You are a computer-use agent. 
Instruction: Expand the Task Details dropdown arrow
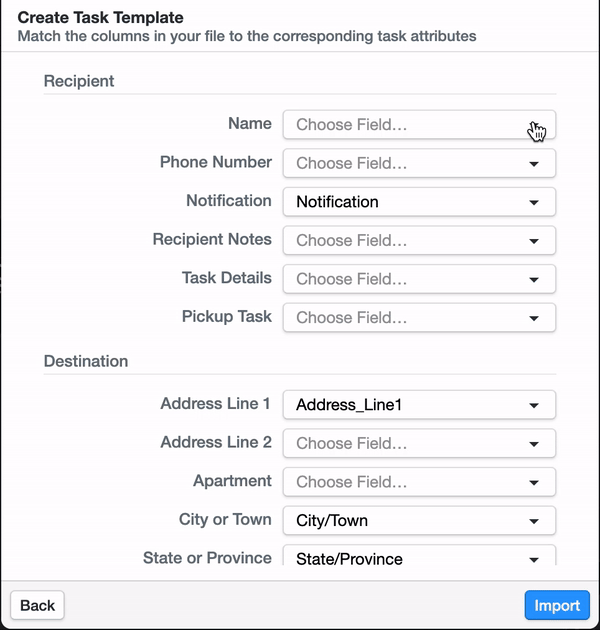point(534,280)
